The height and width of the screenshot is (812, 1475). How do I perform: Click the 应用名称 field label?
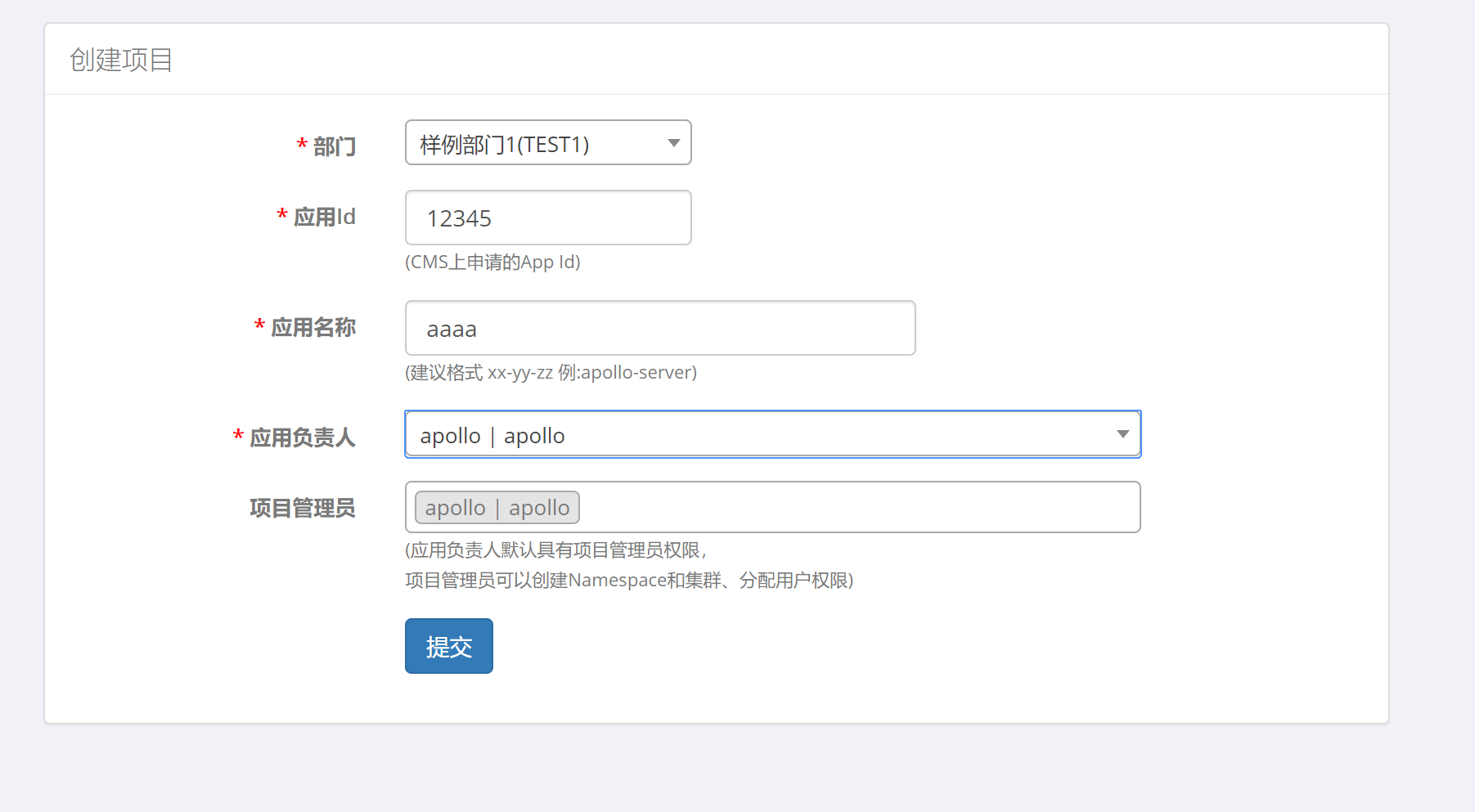313,327
